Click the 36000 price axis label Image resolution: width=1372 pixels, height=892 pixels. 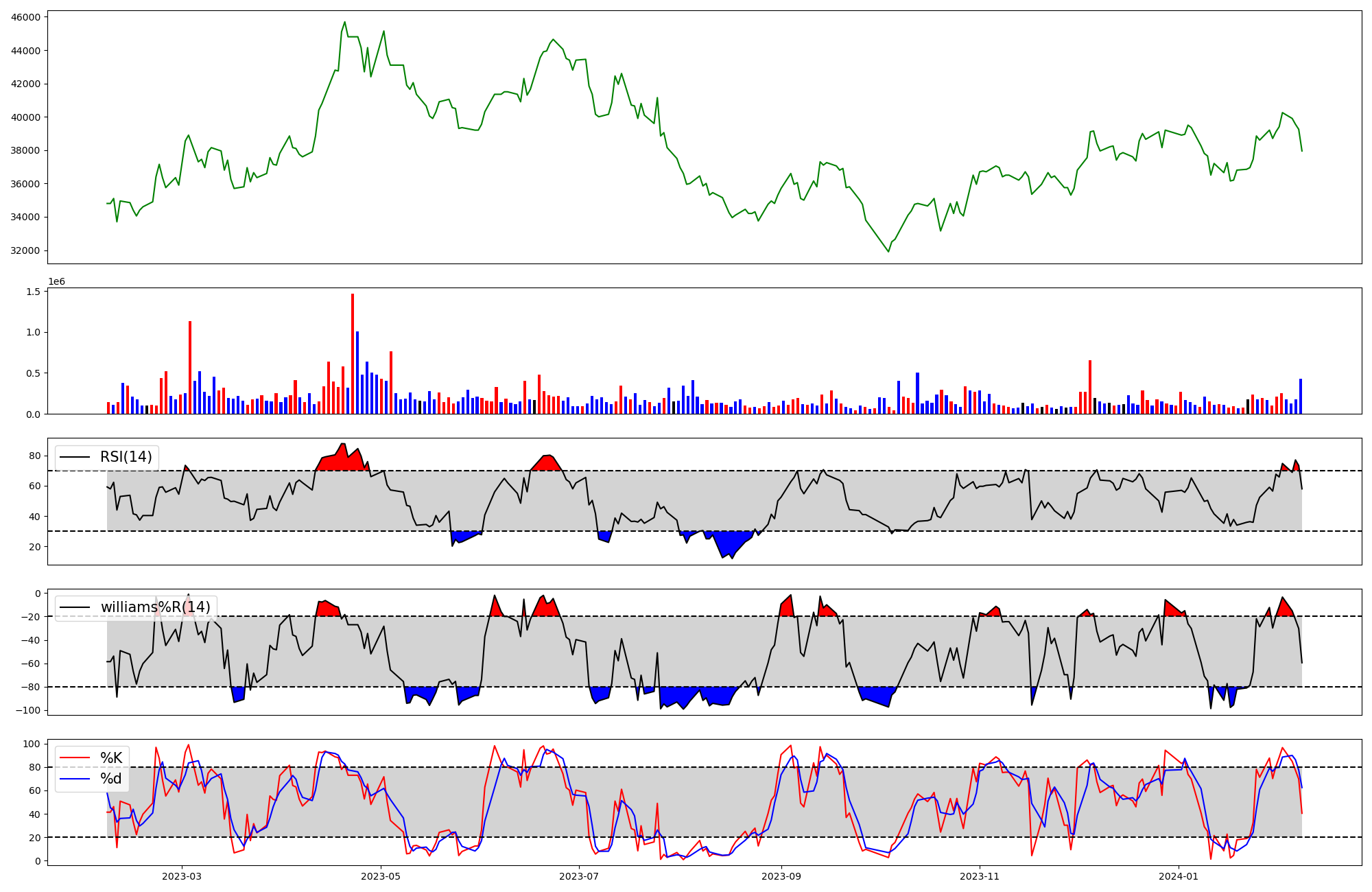tap(26, 184)
